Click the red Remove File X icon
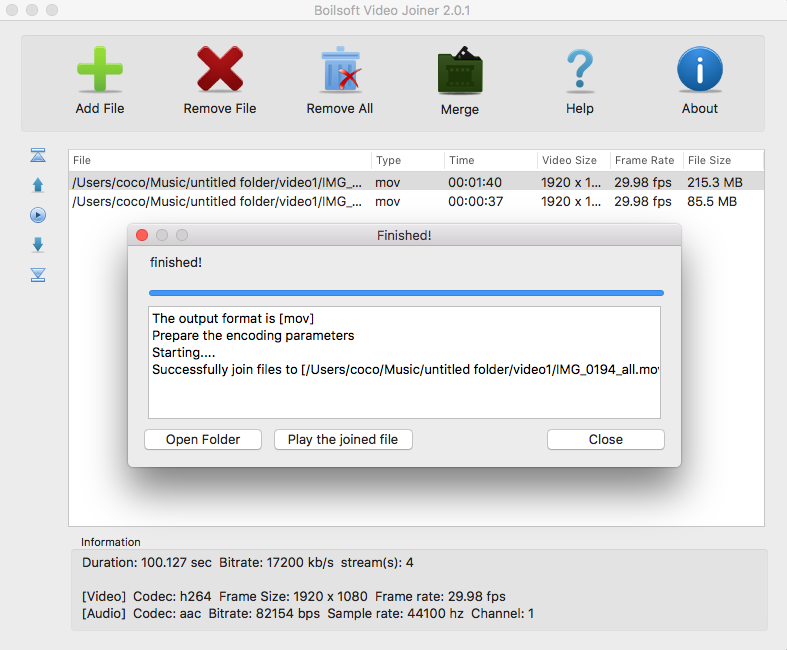This screenshot has width=787, height=650. tap(220, 72)
